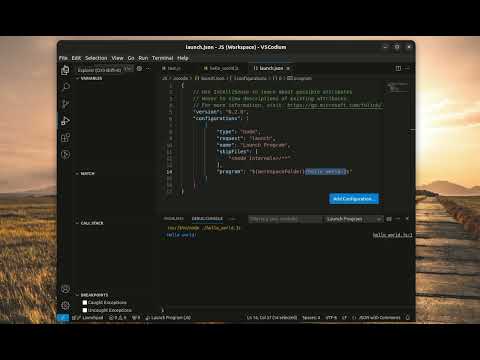The width and height of the screenshot is (480, 360).
Task: Close the launch.json tab
Action: pos(288,68)
